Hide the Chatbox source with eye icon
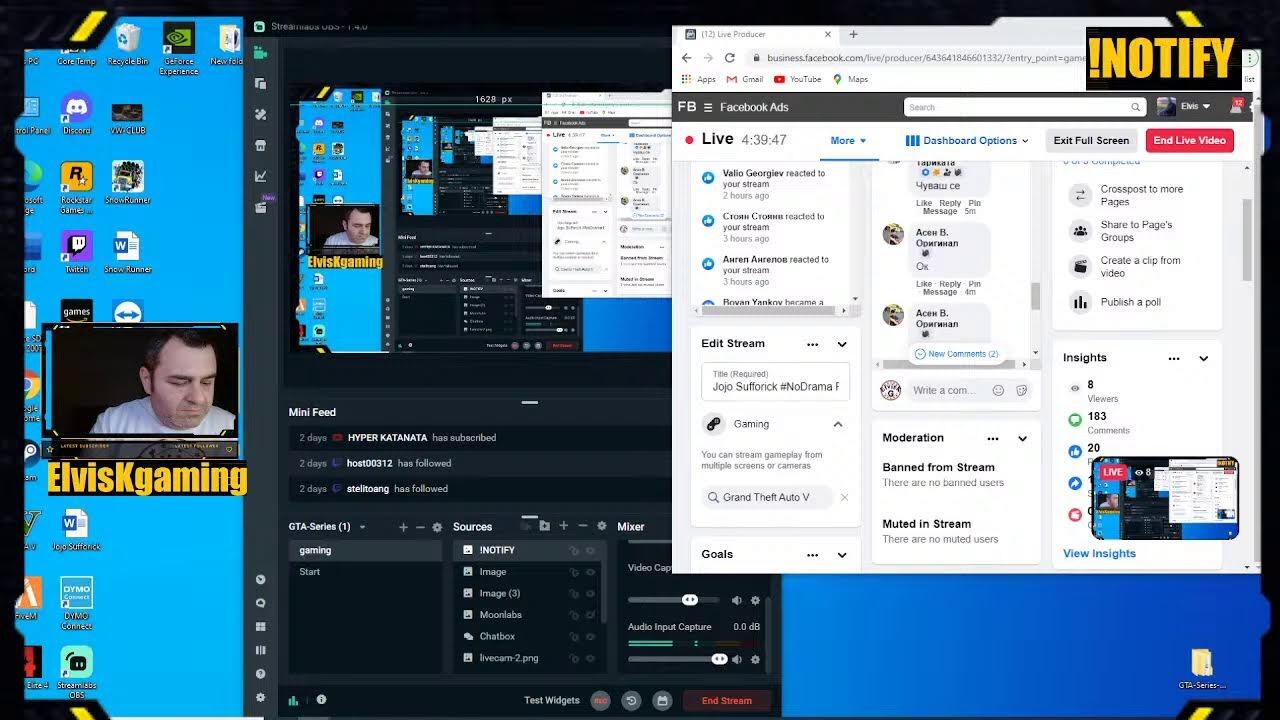 click(590, 636)
